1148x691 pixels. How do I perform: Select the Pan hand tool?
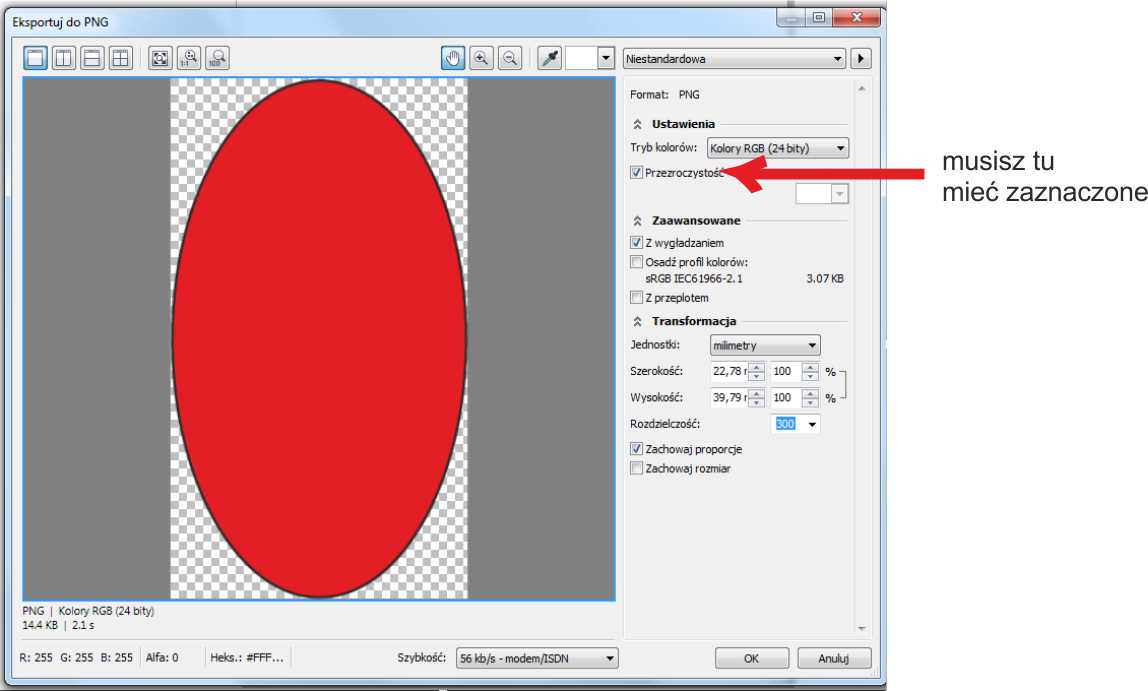[x=453, y=59]
